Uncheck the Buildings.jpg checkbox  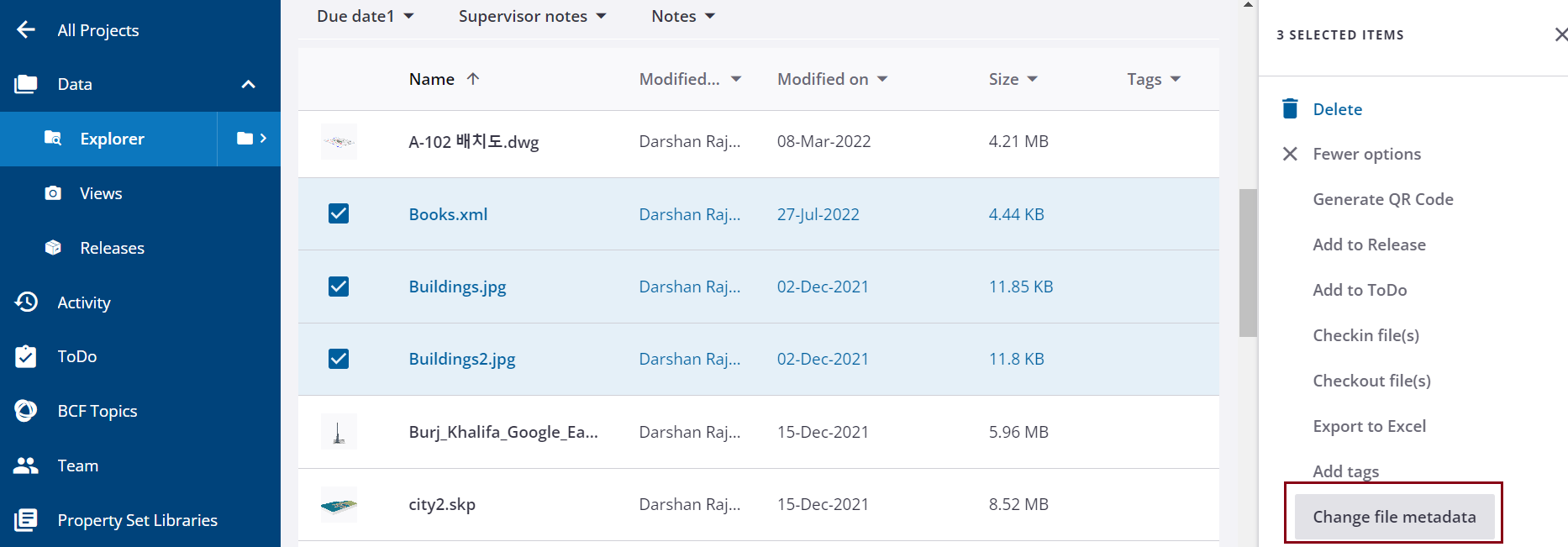click(x=339, y=287)
